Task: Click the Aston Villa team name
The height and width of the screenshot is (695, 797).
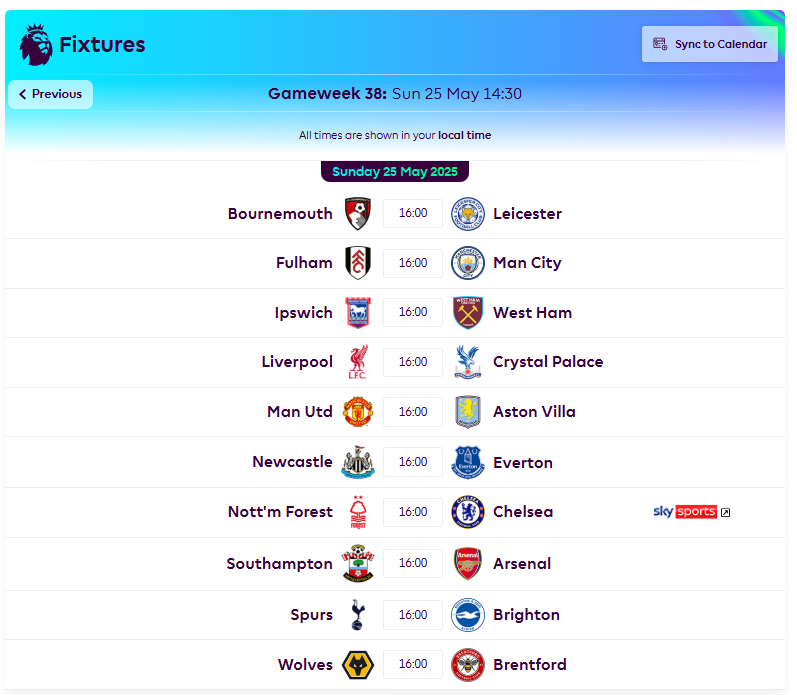Action: point(534,411)
